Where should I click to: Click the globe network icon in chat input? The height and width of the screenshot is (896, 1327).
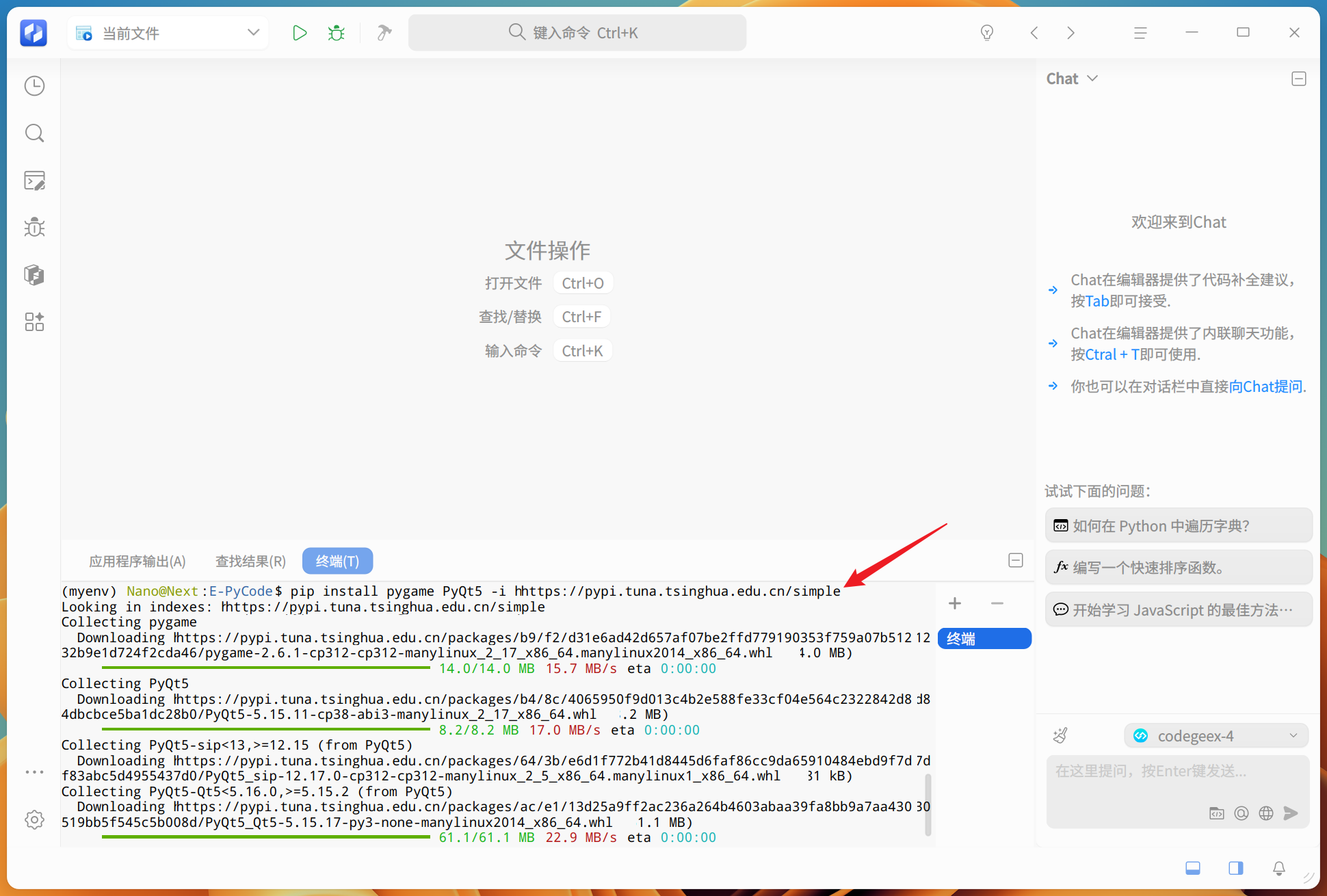coord(1266,813)
